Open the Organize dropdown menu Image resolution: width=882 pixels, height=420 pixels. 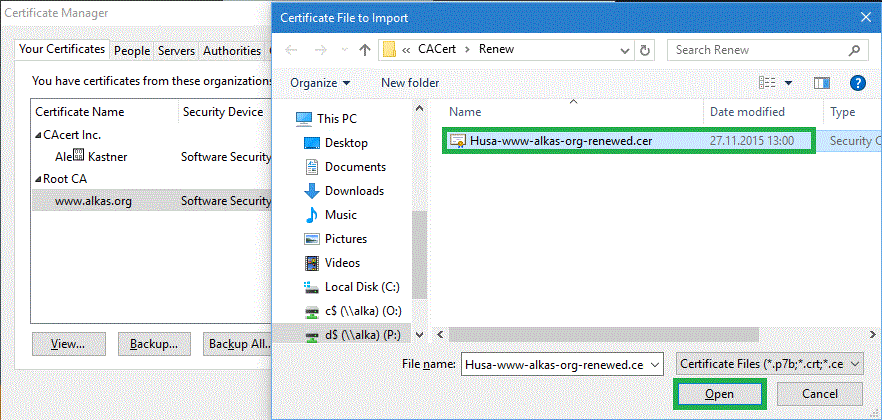(x=320, y=83)
